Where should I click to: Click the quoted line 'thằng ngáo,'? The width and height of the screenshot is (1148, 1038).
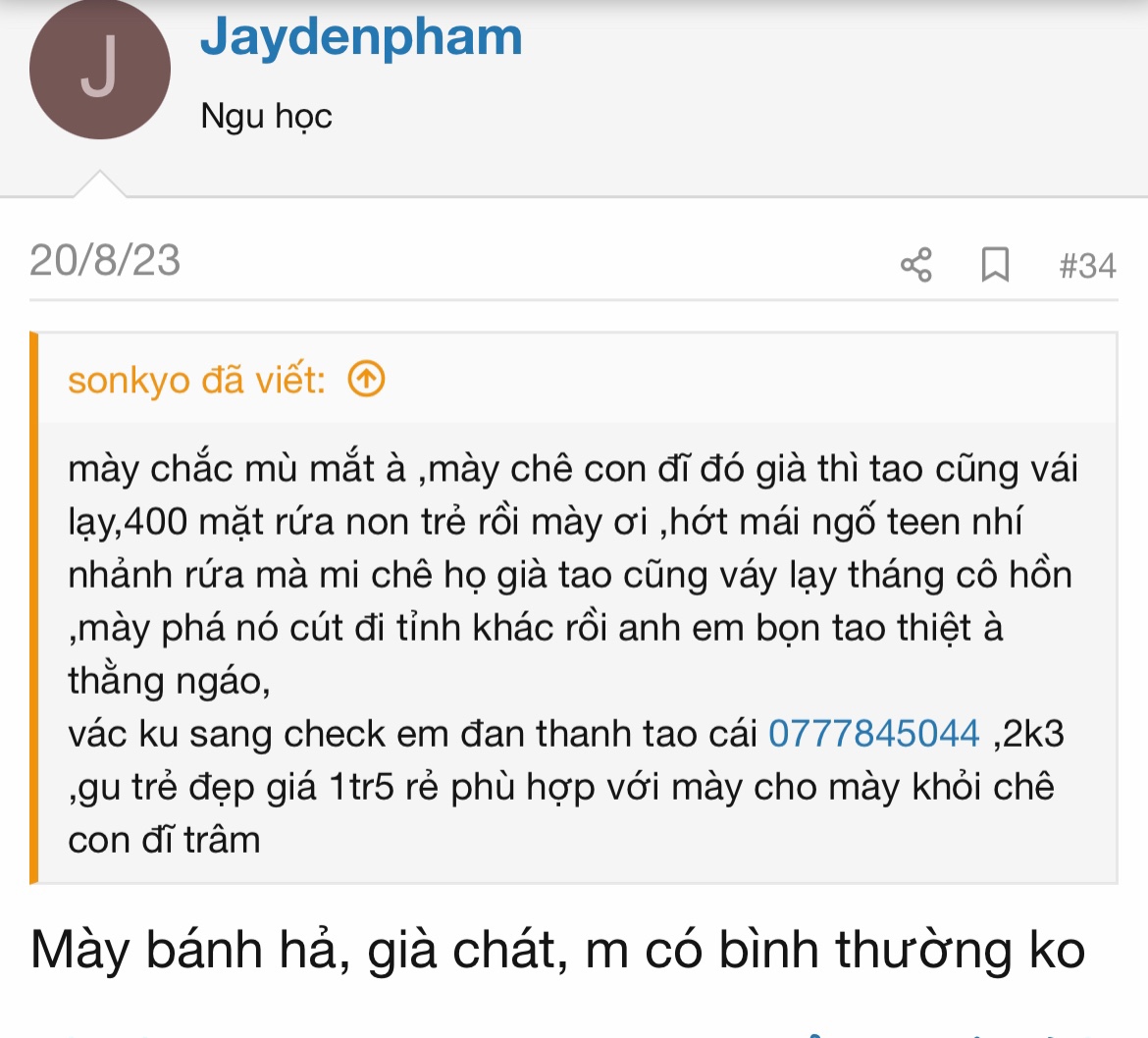click(x=169, y=681)
